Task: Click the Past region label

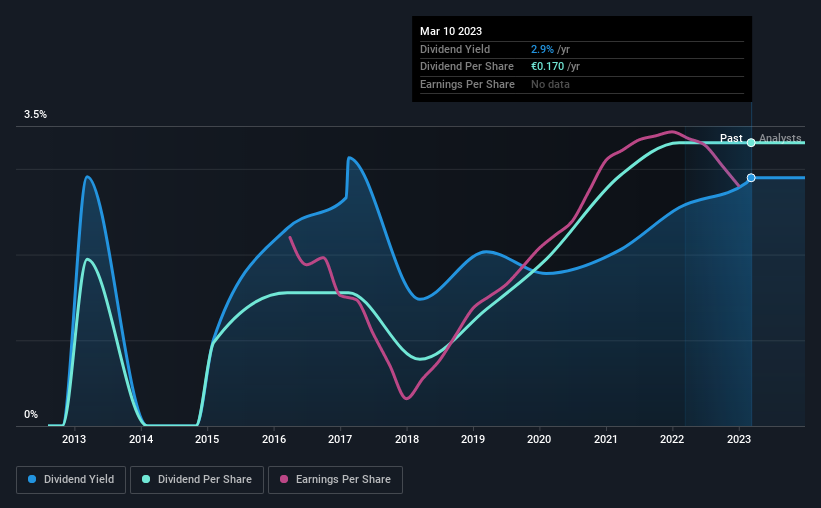Action: 731,138
